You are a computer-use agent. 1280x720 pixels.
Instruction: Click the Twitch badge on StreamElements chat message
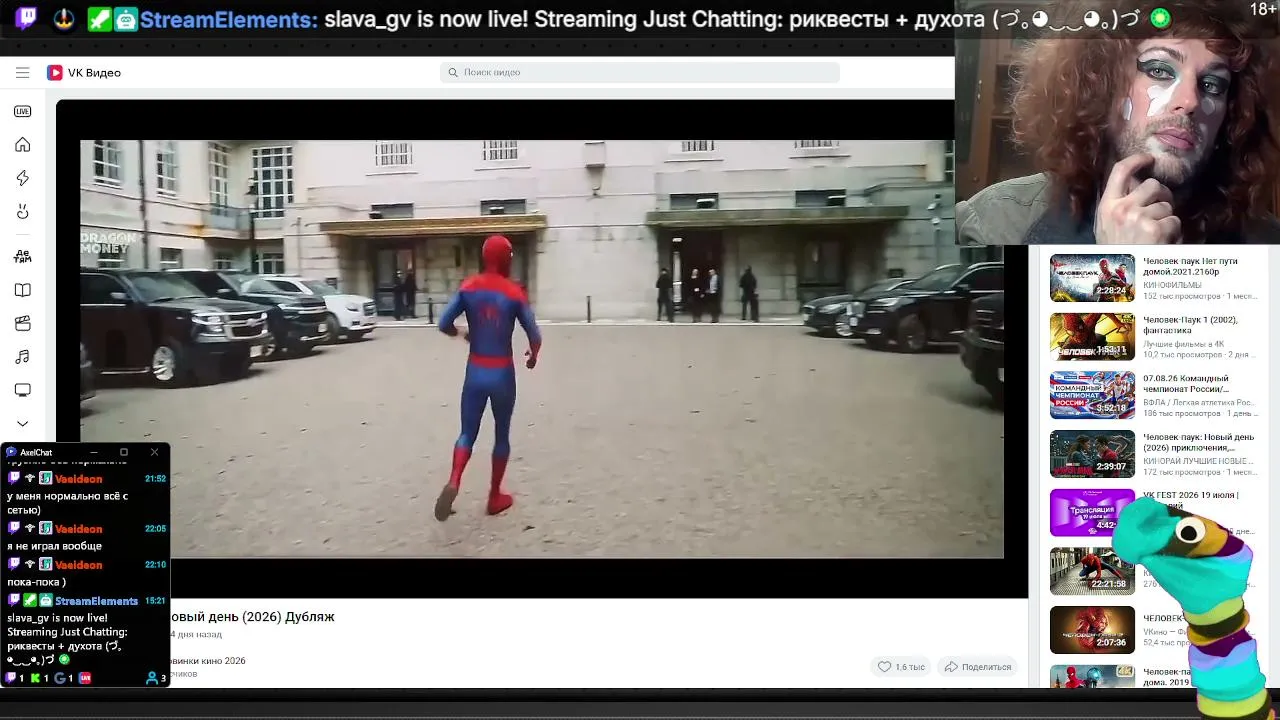point(14,601)
